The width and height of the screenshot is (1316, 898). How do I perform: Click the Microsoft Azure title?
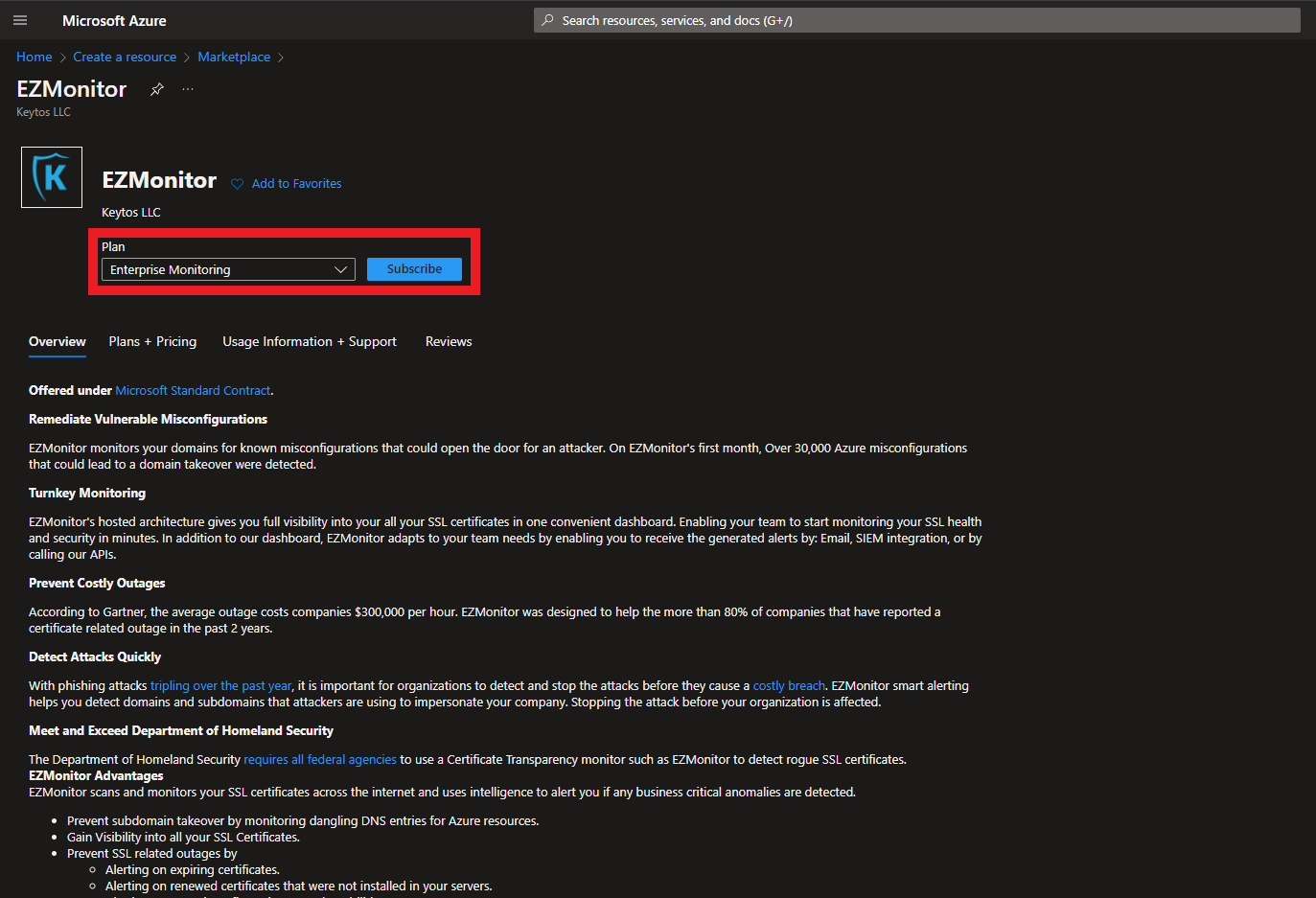(x=114, y=20)
